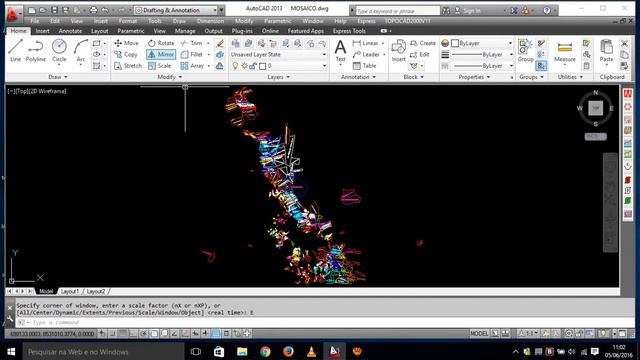Click the command line input field
Screen dimensions: 640x360
pyautogui.click(x=322, y=322)
